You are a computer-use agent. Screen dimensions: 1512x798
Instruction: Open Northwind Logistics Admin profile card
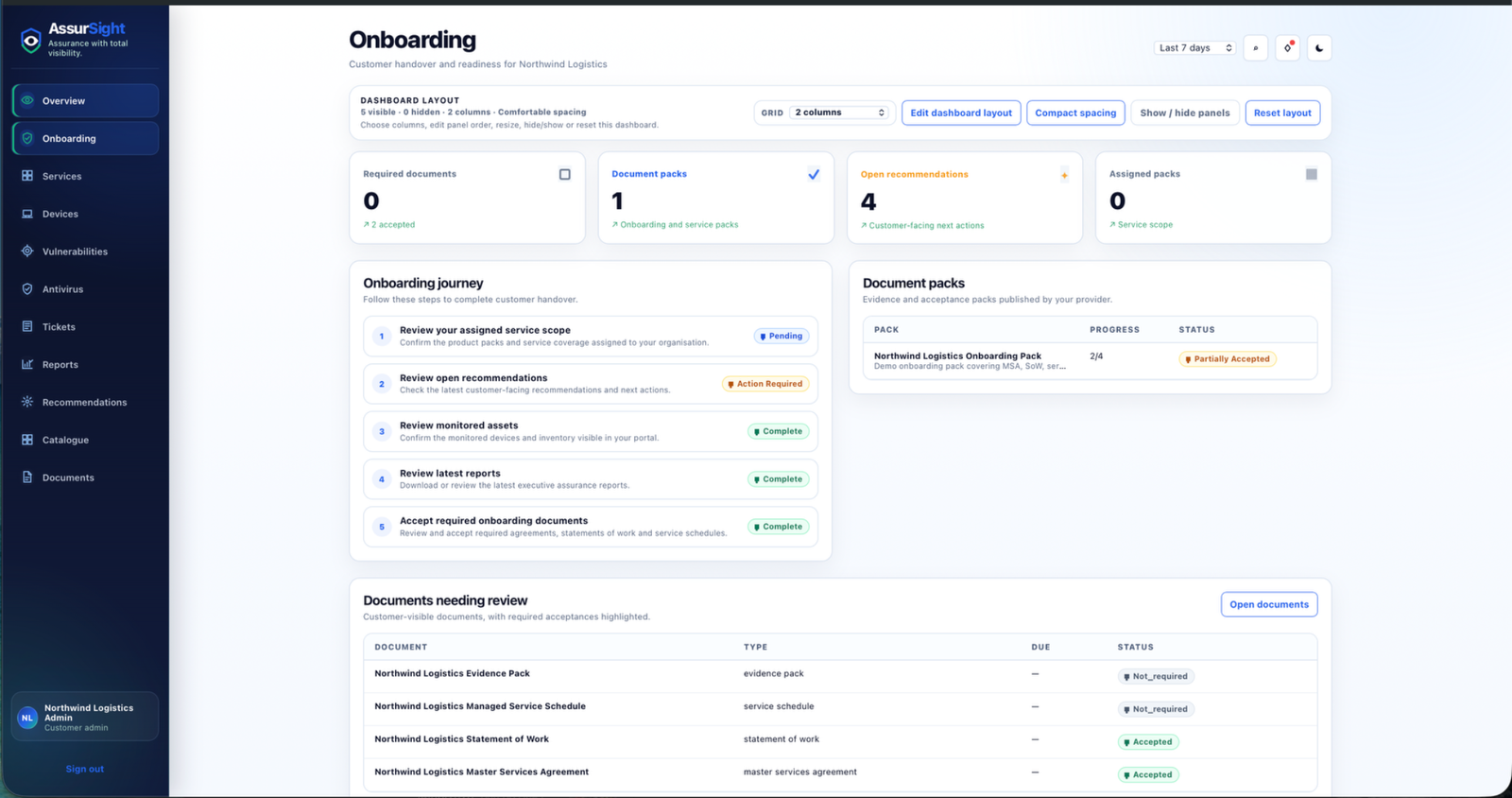(x=85, y=718)
